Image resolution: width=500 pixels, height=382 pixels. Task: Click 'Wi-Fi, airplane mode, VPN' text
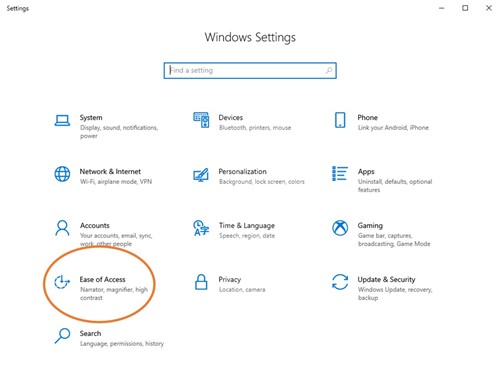pyautogui.click(x=116, y=182)
